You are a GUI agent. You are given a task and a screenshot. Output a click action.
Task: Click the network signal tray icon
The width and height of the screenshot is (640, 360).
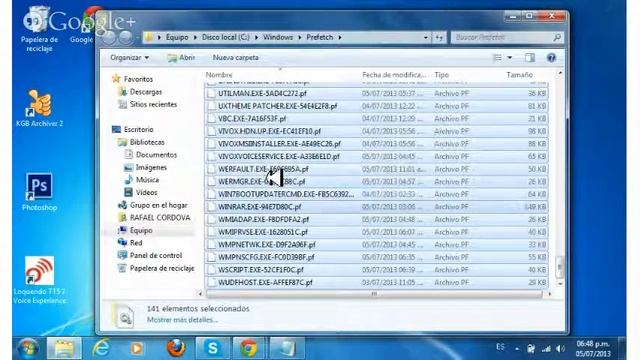(546, 349)
